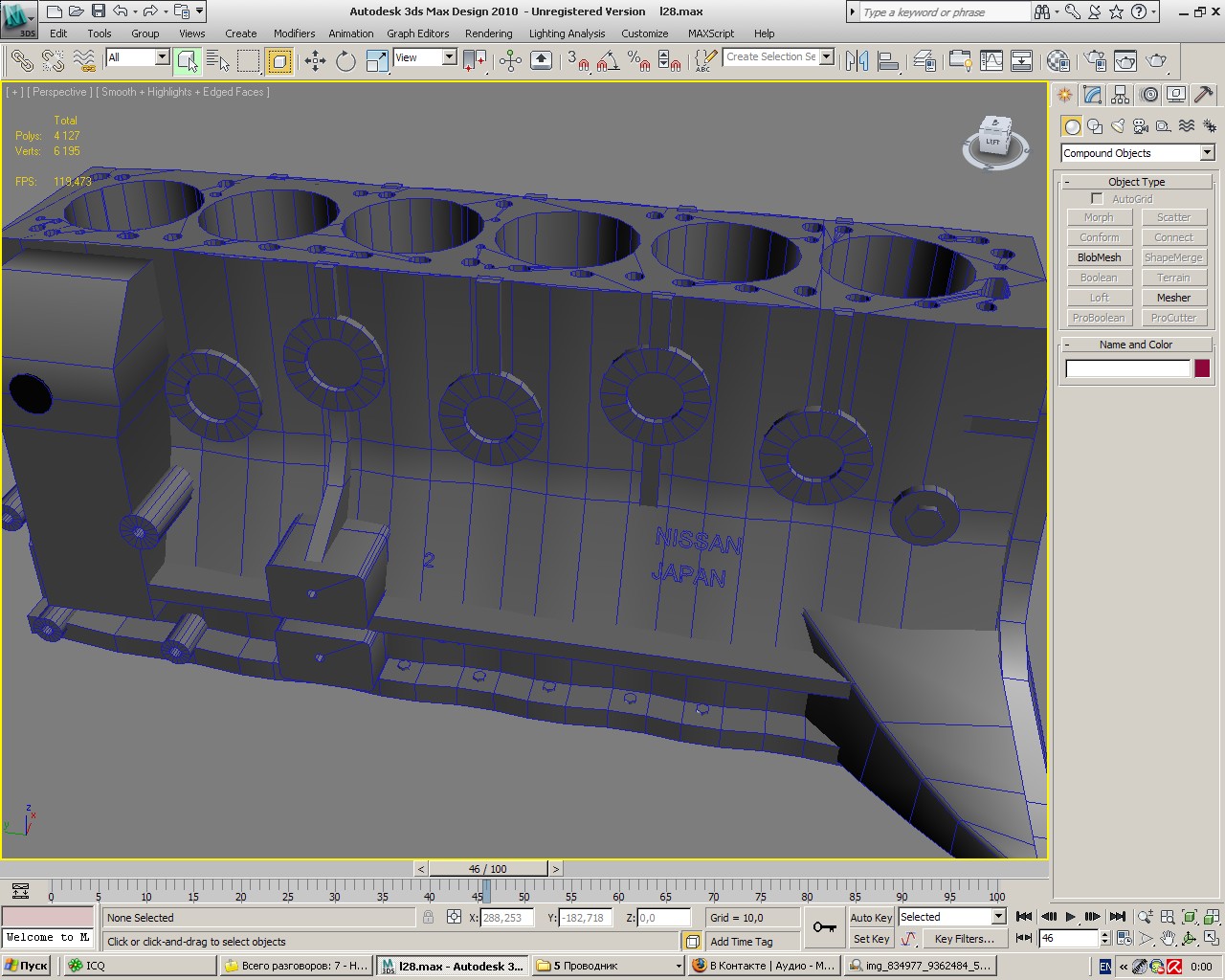This screenshot has width=1225, height=980.
Task: Toggle Percent Snap
Action: point(639,61)
